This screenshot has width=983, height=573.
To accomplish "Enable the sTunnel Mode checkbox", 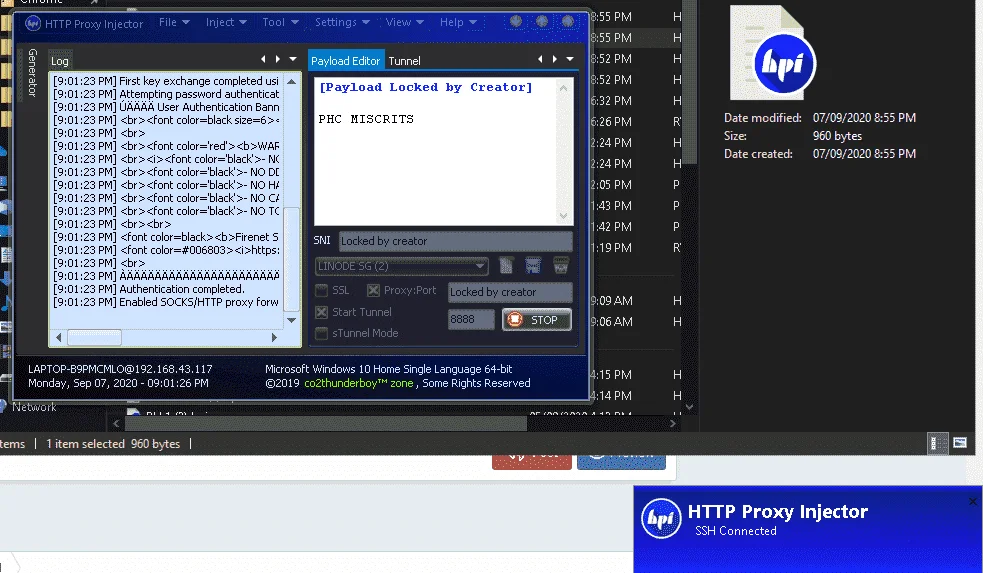I will point(322,334).
